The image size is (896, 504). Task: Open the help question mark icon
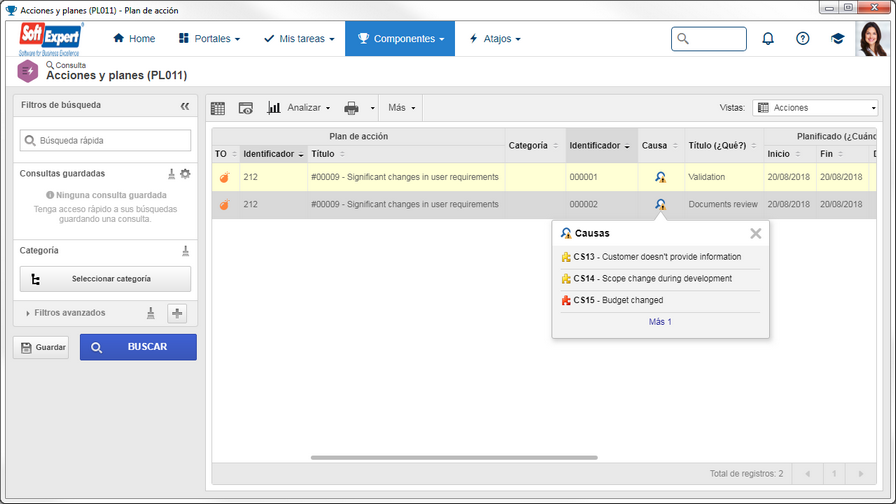click(x=802, y=38)
